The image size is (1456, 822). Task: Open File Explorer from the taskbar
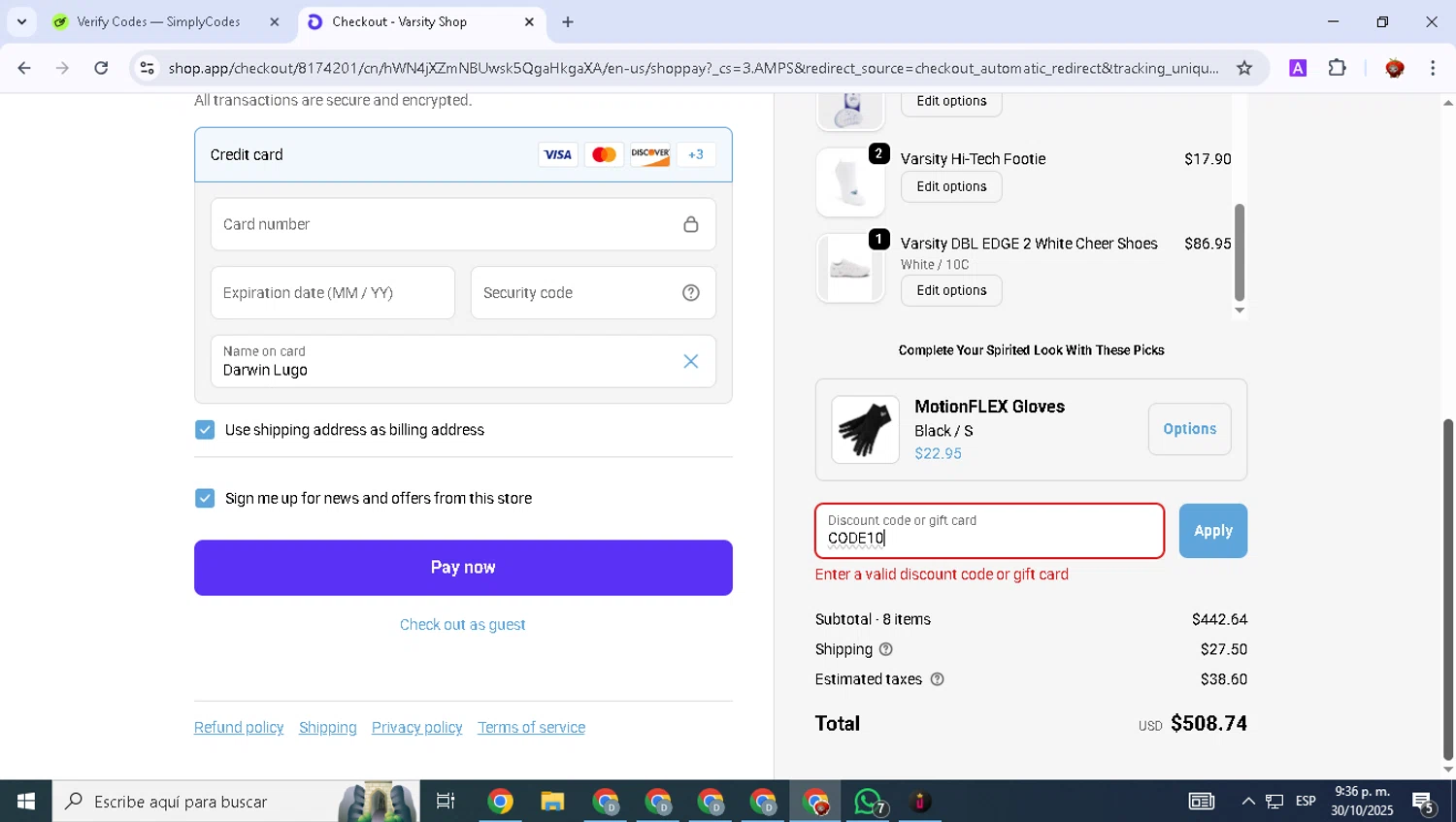(x=552, y=802)
